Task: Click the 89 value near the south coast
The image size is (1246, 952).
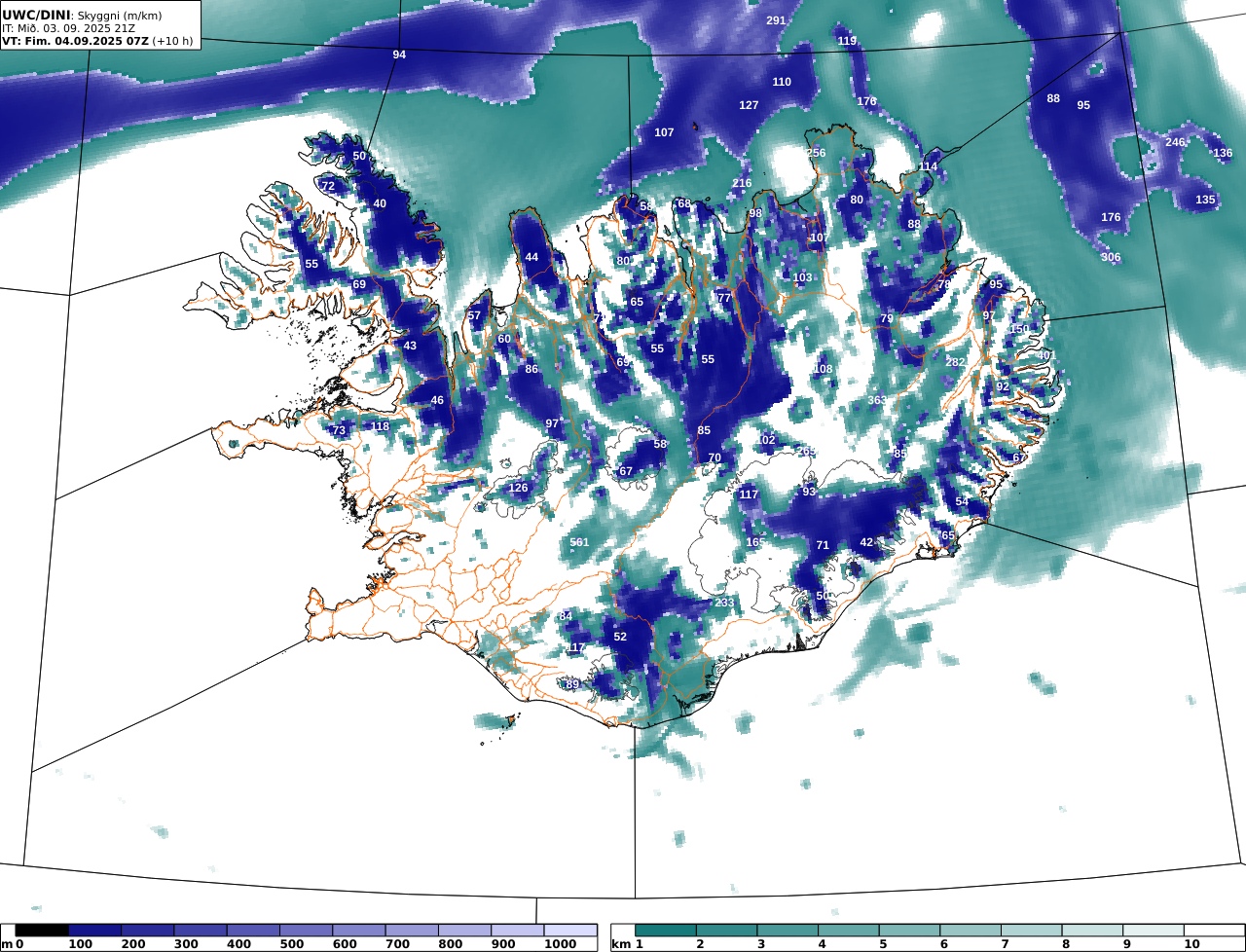Action: (572, 684)
